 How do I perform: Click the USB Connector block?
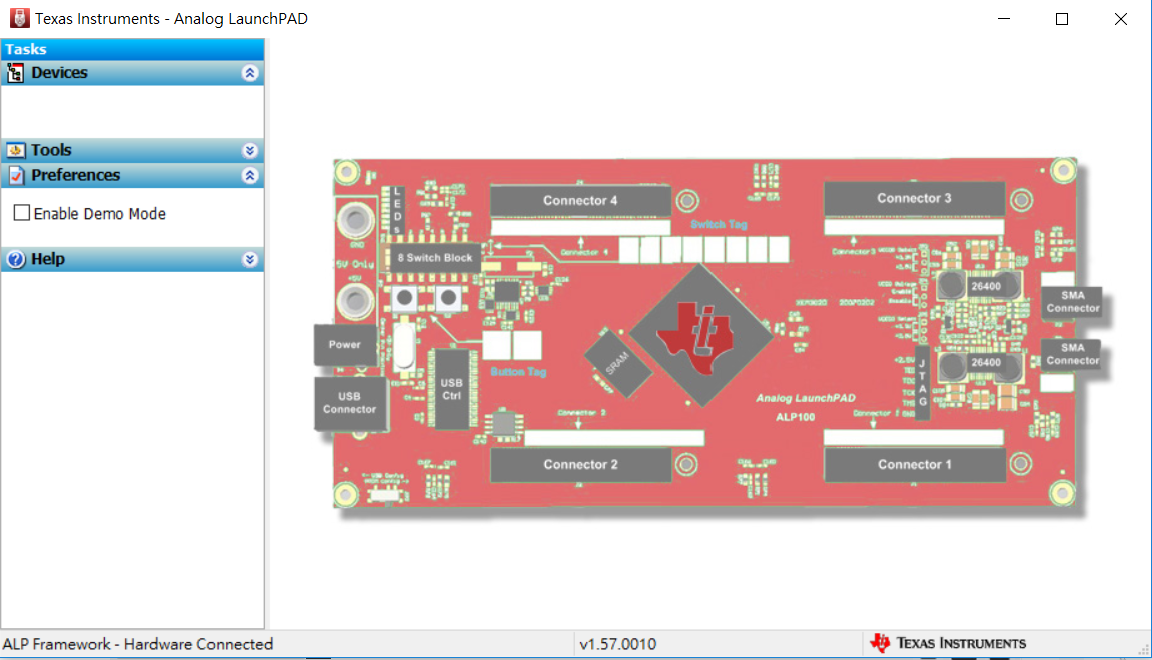click(350, 403)
